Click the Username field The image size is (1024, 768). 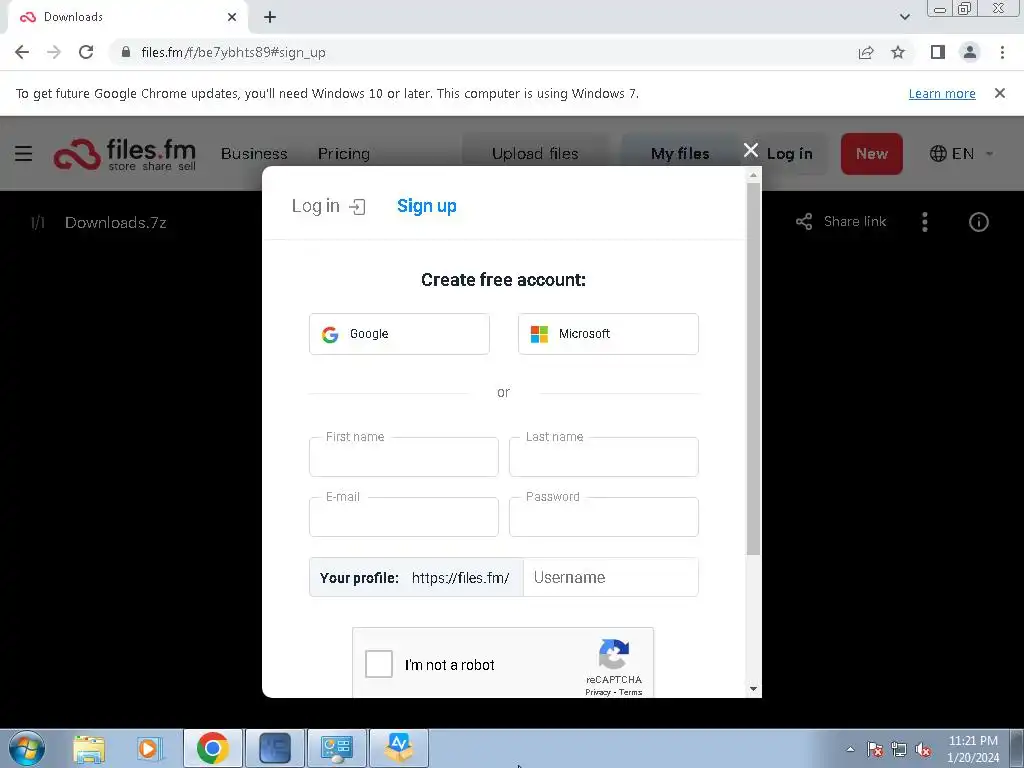611,577
